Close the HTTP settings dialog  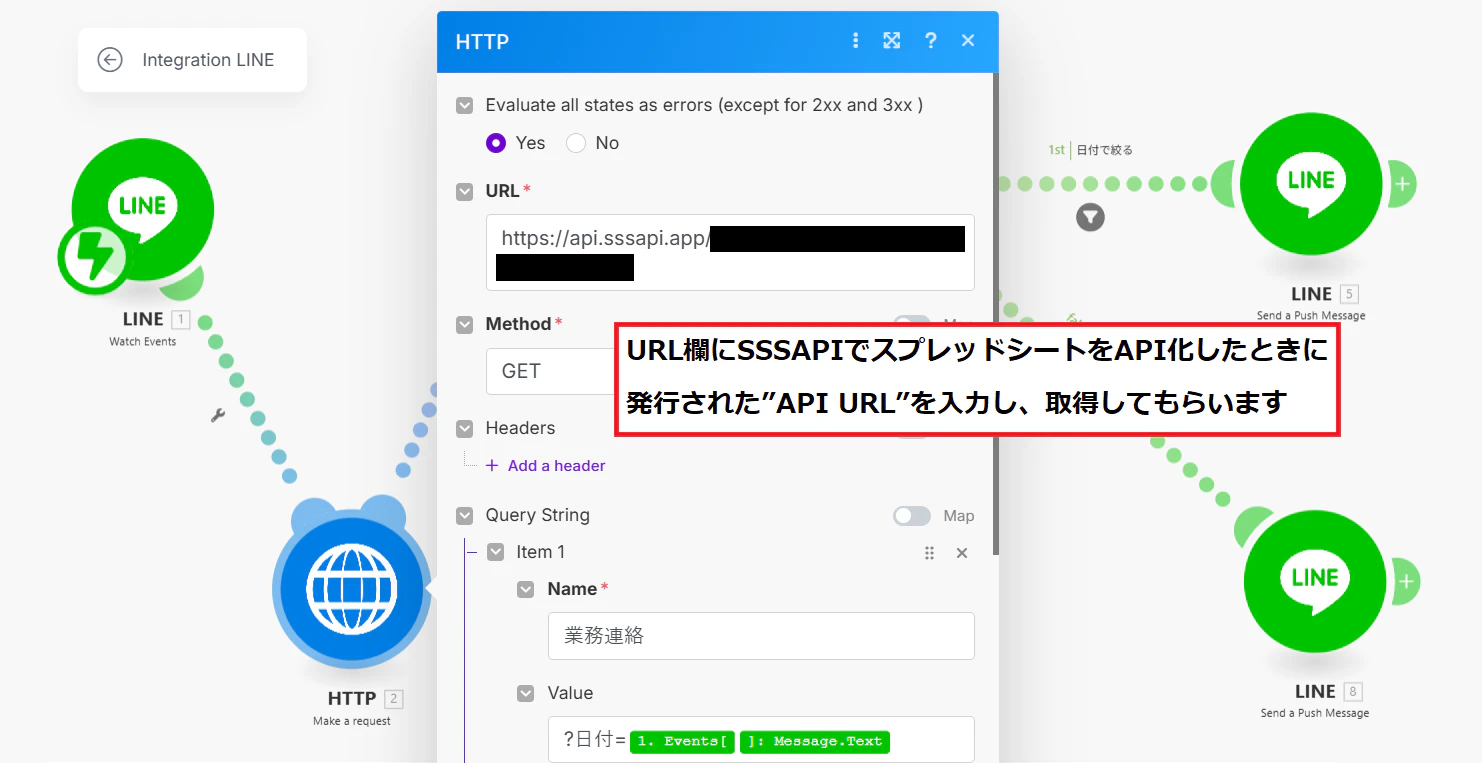968,40
